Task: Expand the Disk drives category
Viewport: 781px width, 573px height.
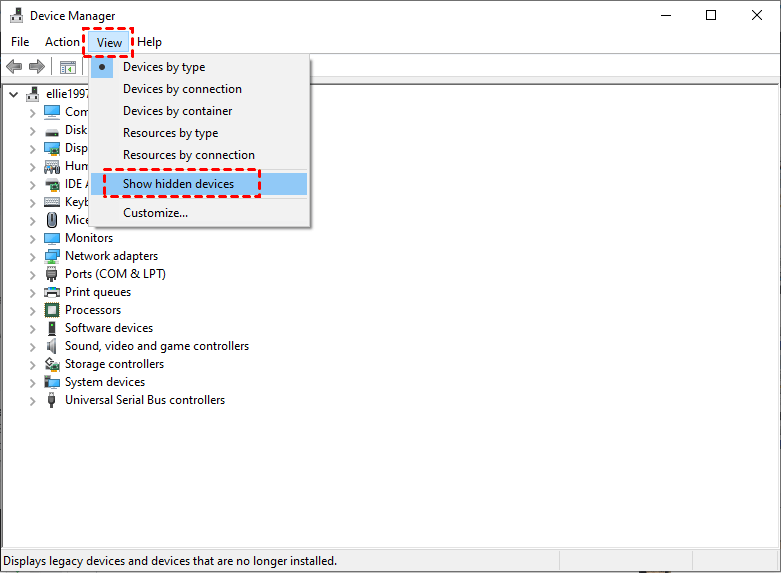Action: pyautogui.click(x=33, y=131)
